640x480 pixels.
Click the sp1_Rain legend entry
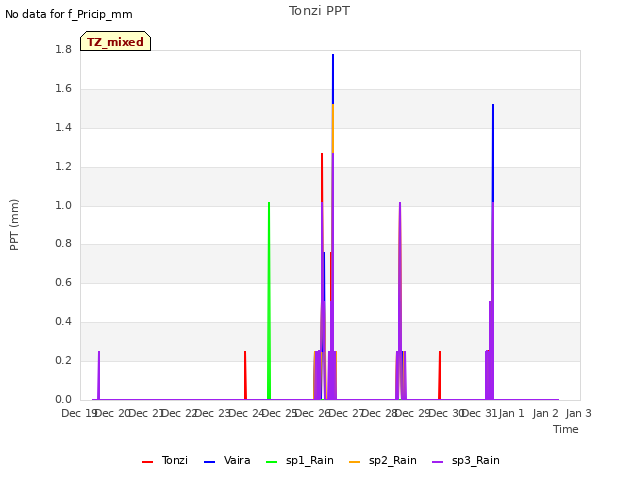tap(300, 460)
